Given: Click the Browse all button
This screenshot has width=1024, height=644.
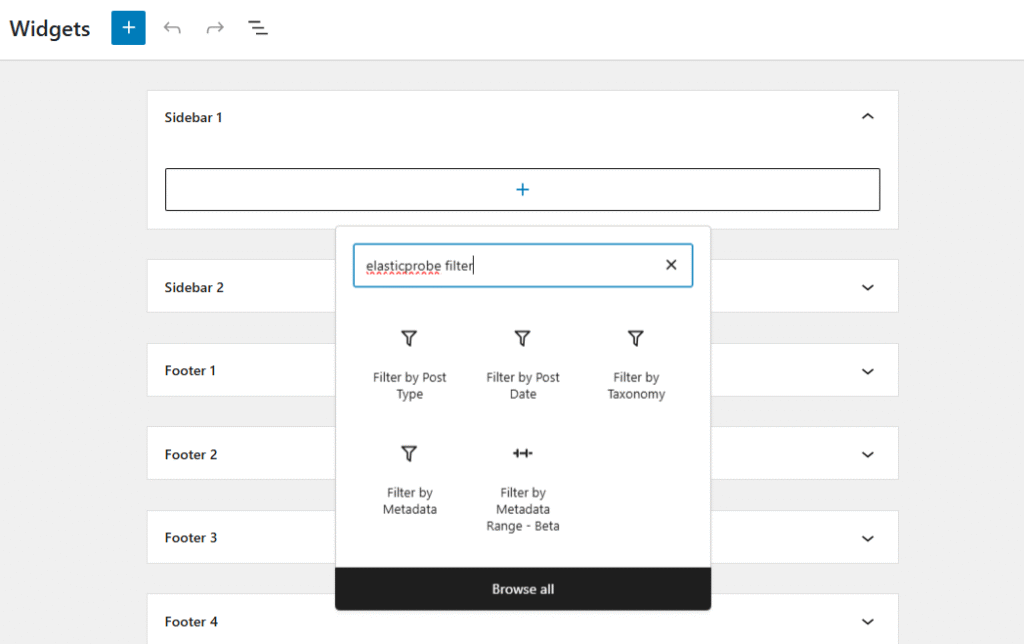Looking at the screenshot, I should (522, 589).
